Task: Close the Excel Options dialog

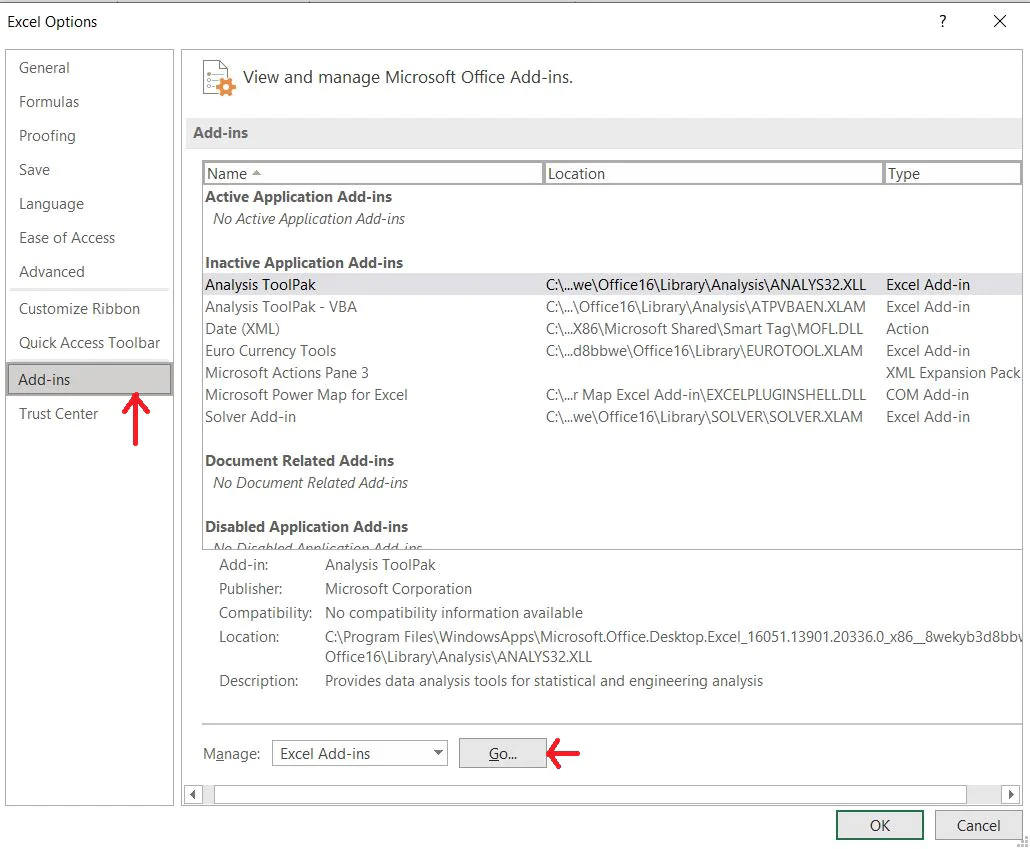Action: [x=1000, y=21]
